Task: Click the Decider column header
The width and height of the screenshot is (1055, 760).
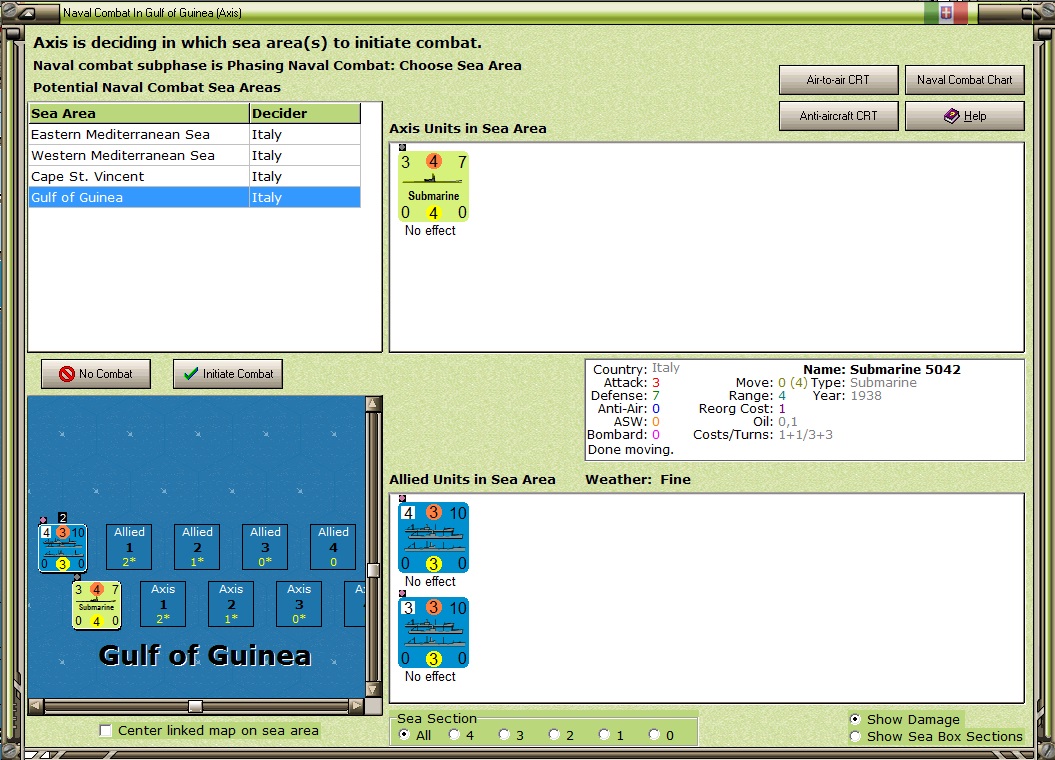Action: tap(305, 113)
